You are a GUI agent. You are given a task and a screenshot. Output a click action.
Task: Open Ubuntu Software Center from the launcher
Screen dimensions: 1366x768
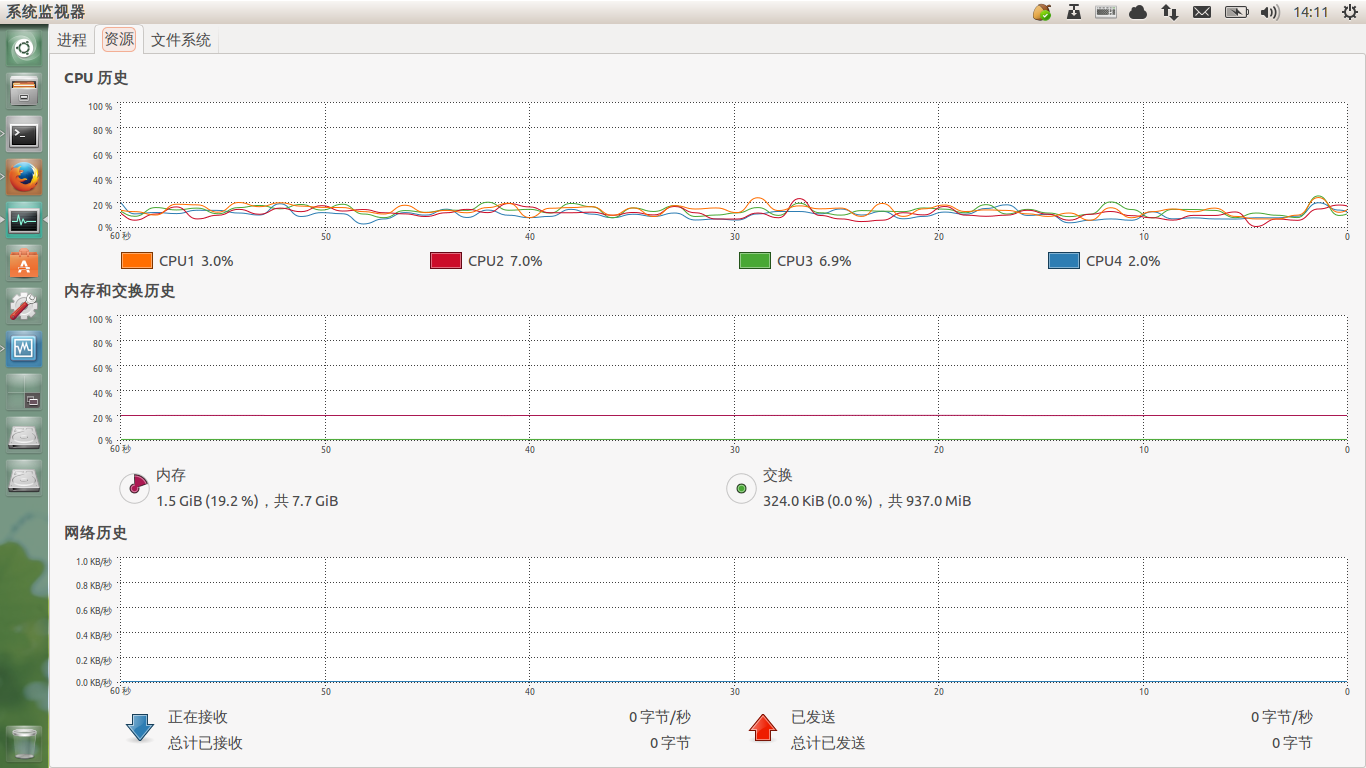pyautogui.click(x=24, y=263)
